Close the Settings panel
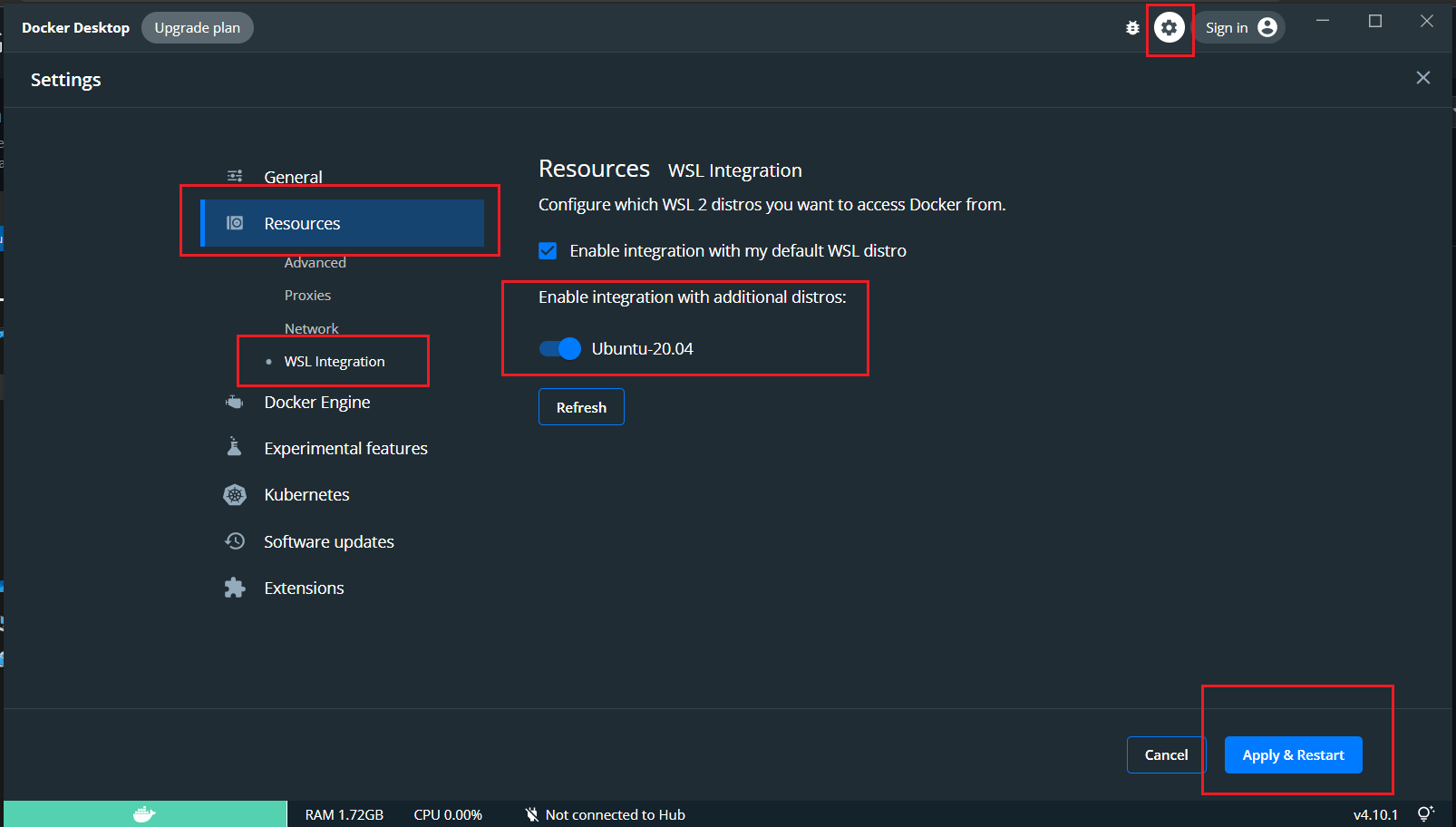The image size is (1456, 827). [x=1422, y=78]
